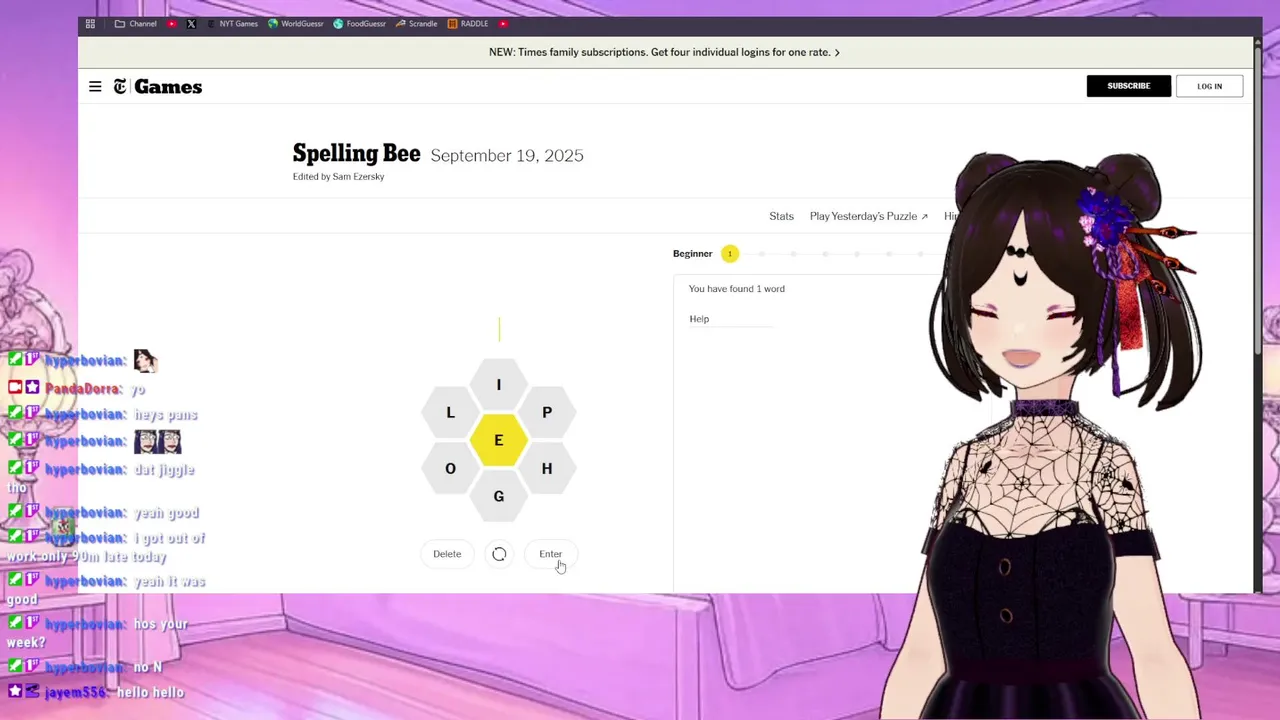Click the chat message 'heys pans'
1280x720 pixels.
point(165,415)
